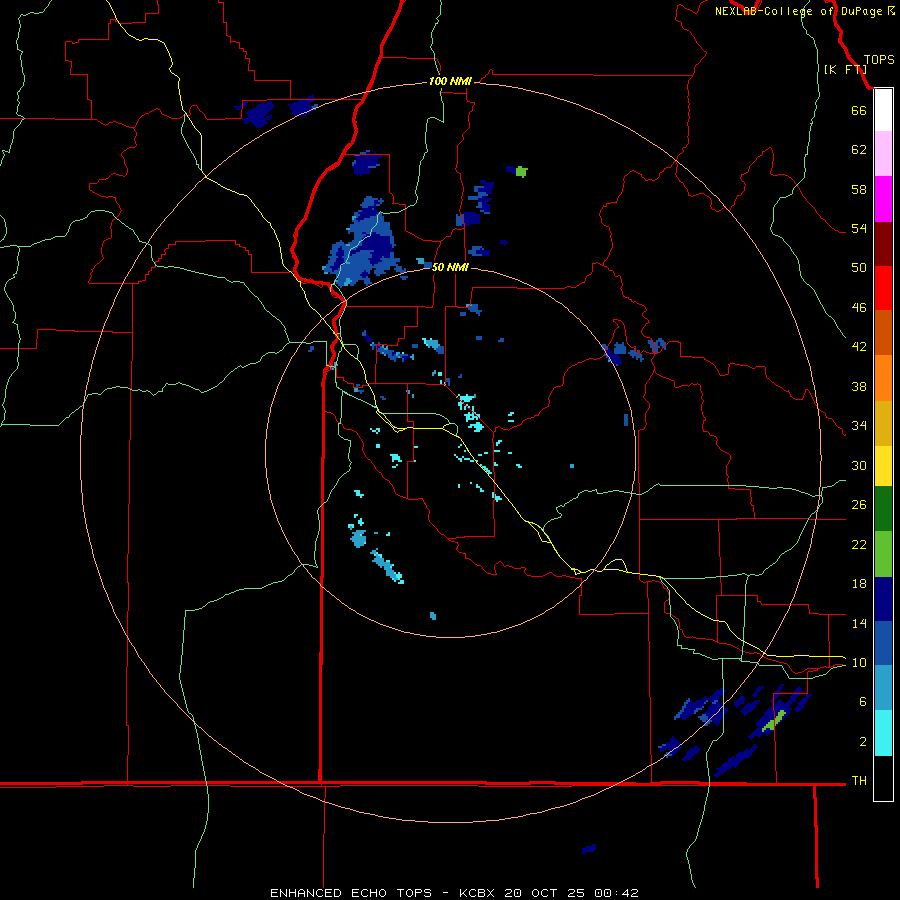The image size is (900, 900).
Task: Click the green echo pixel in the northern map area
Action: (521, 172)
